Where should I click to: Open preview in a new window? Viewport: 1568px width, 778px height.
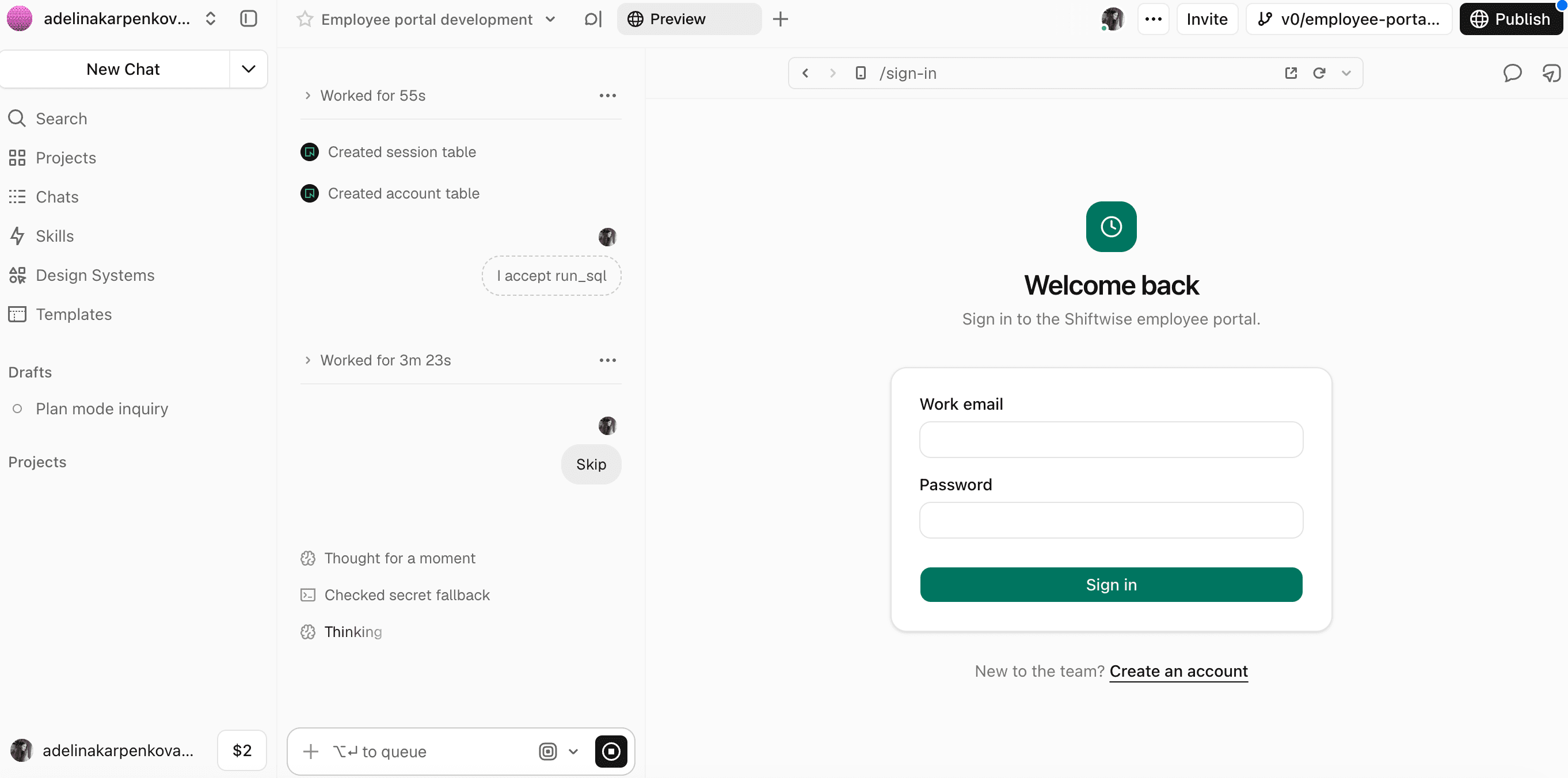tap(1291, 73)
